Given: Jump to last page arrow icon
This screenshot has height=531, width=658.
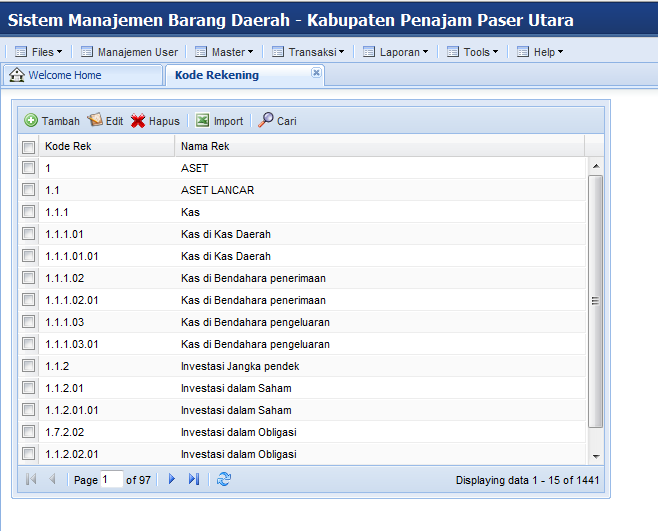Looking at the screenshot, I should tap(194, 479).
